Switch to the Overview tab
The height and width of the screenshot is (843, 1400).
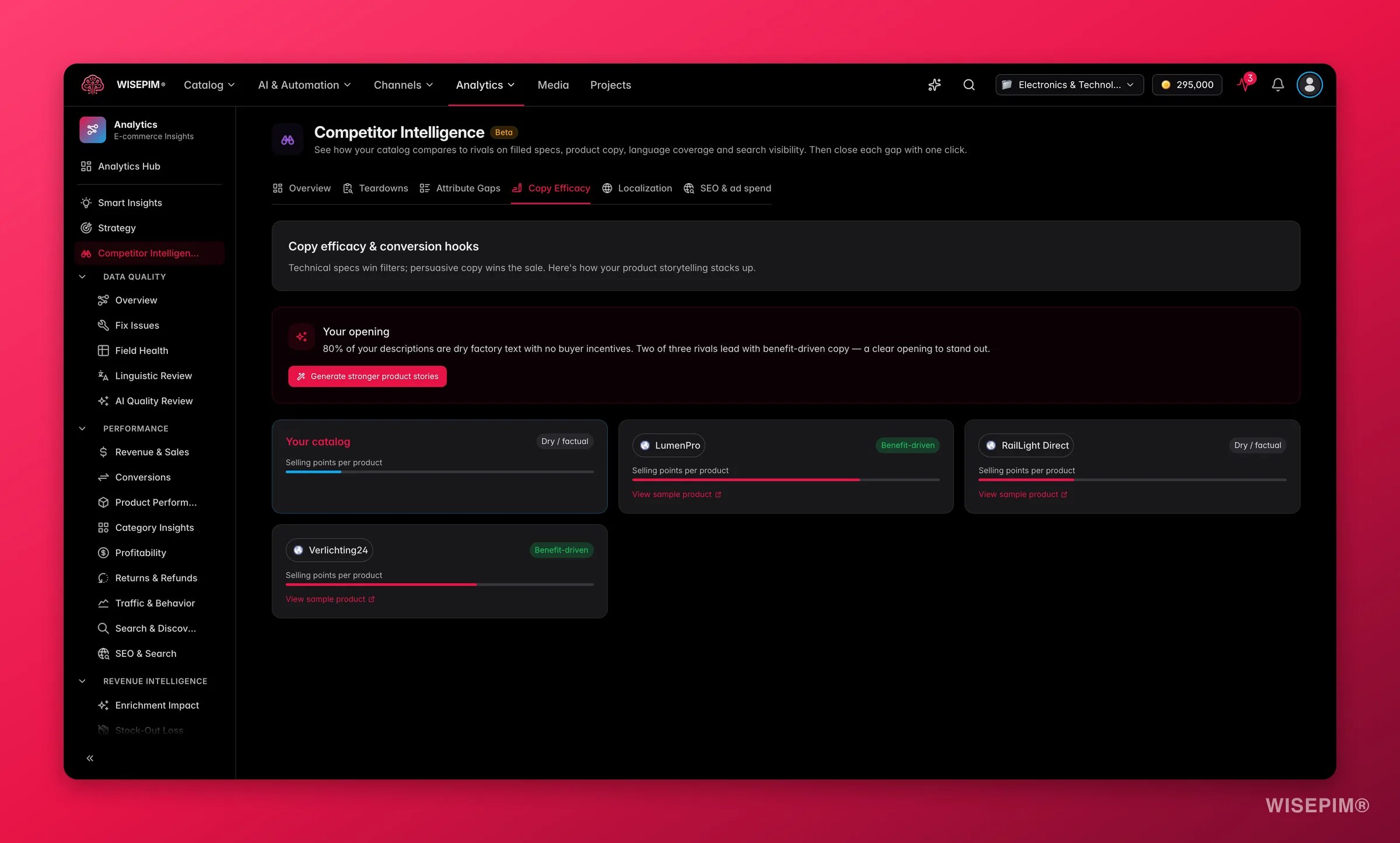point(302,188)
